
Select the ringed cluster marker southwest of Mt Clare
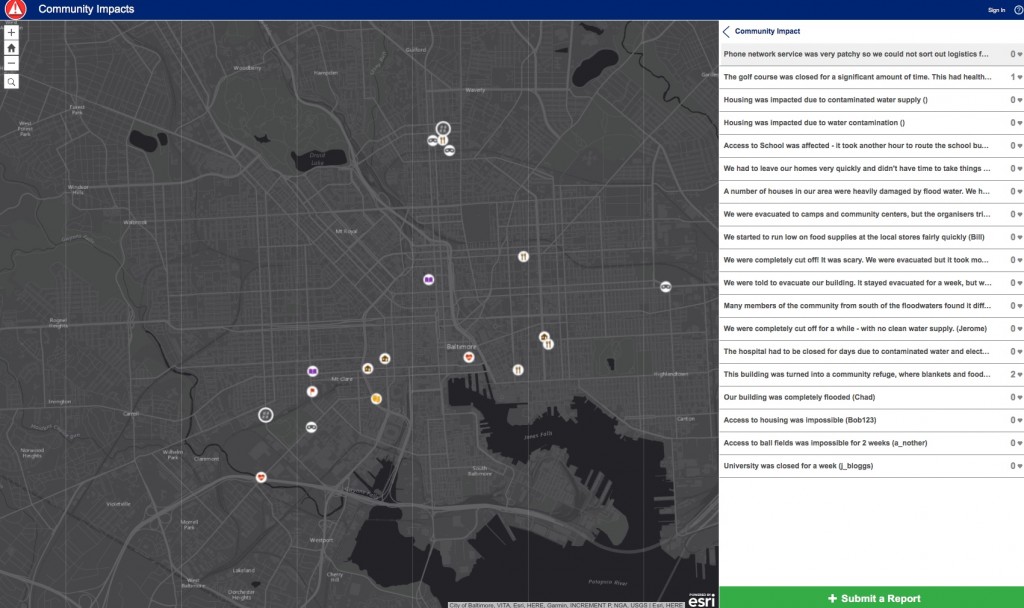tap(265, 415)
